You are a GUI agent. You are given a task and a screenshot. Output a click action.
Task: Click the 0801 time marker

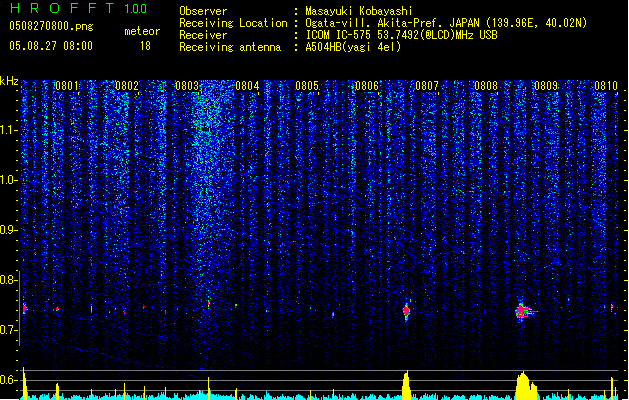tap(67, 86)
